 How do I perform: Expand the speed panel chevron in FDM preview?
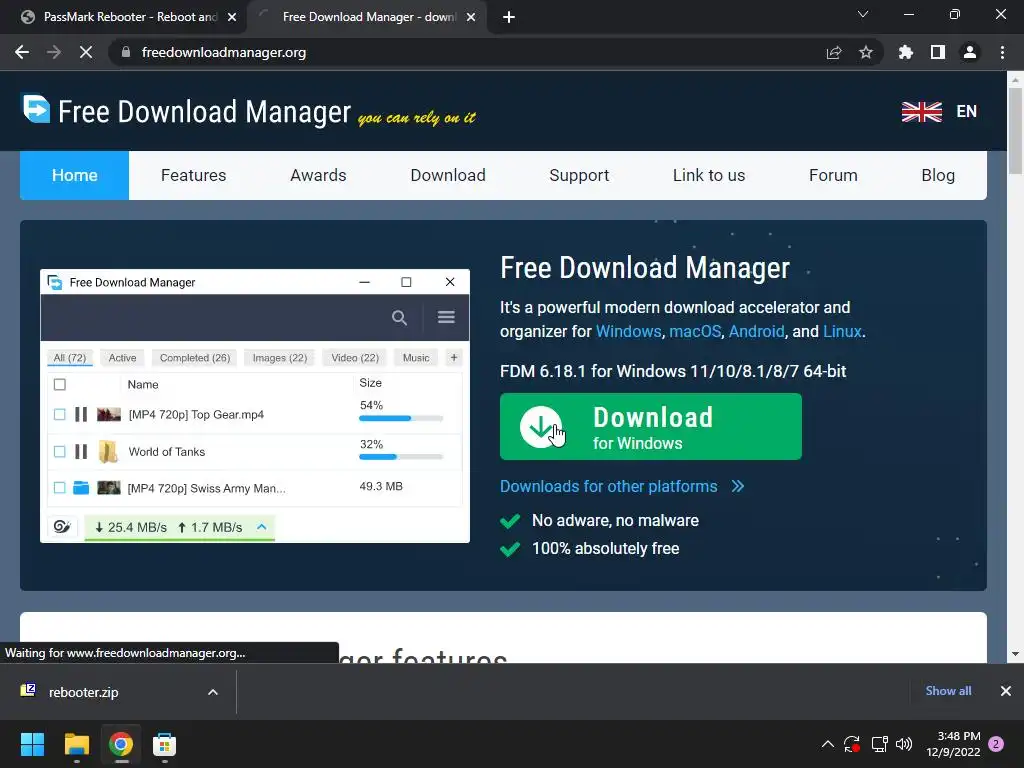tap(262, 526)
